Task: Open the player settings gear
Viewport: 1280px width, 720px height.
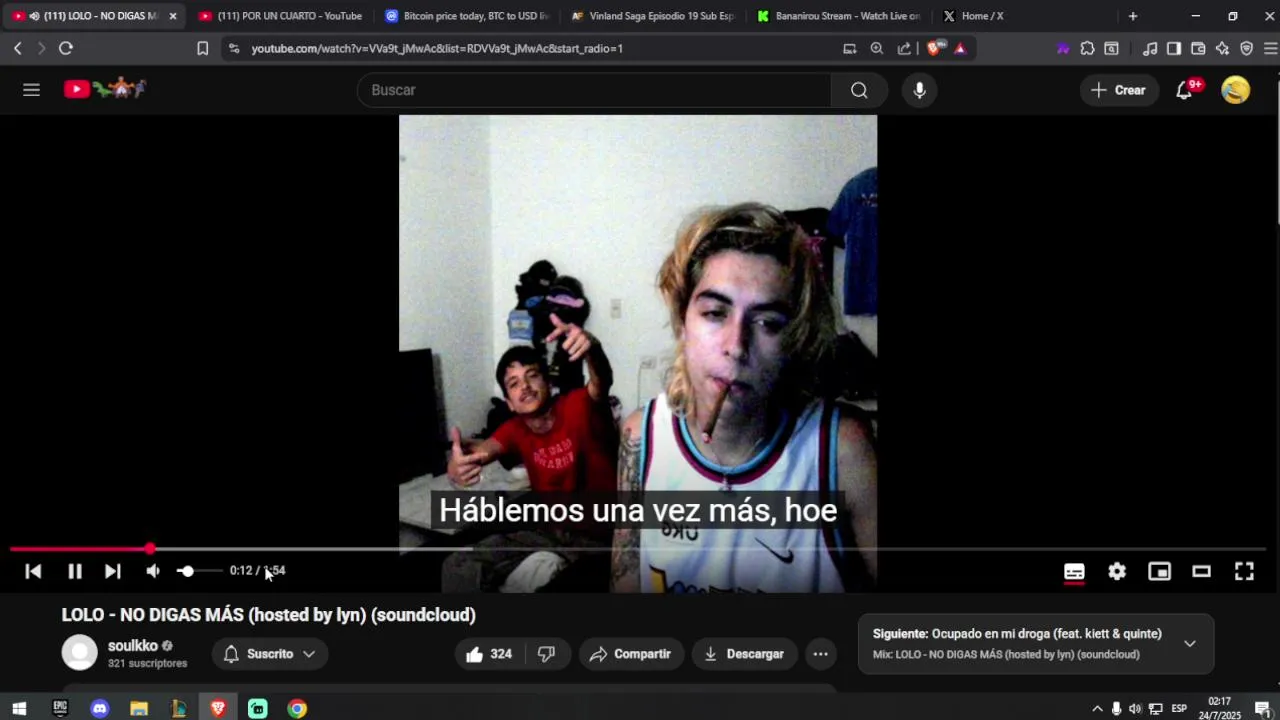Action: 1117,571
